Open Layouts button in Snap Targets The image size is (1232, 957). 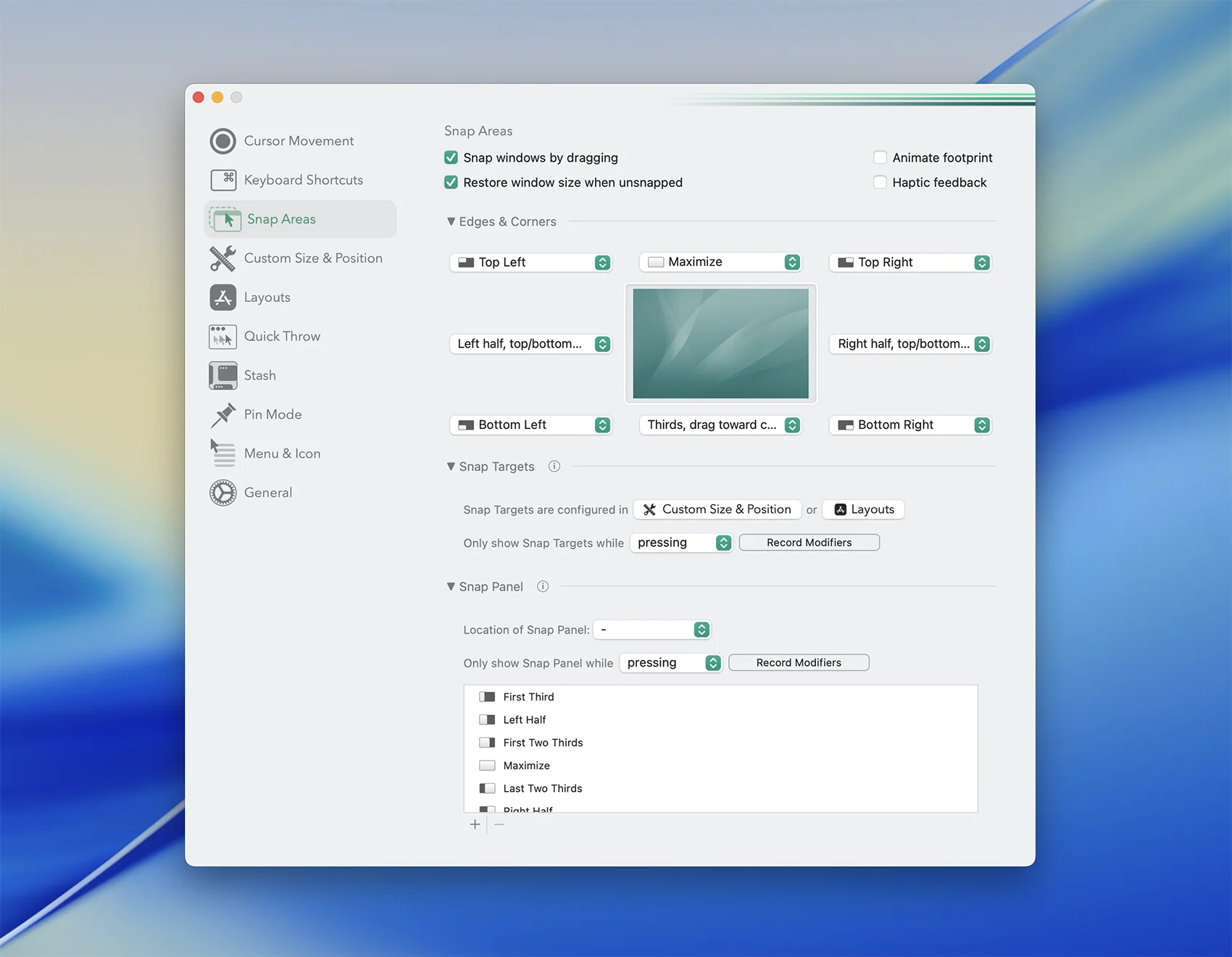point(863,509)
